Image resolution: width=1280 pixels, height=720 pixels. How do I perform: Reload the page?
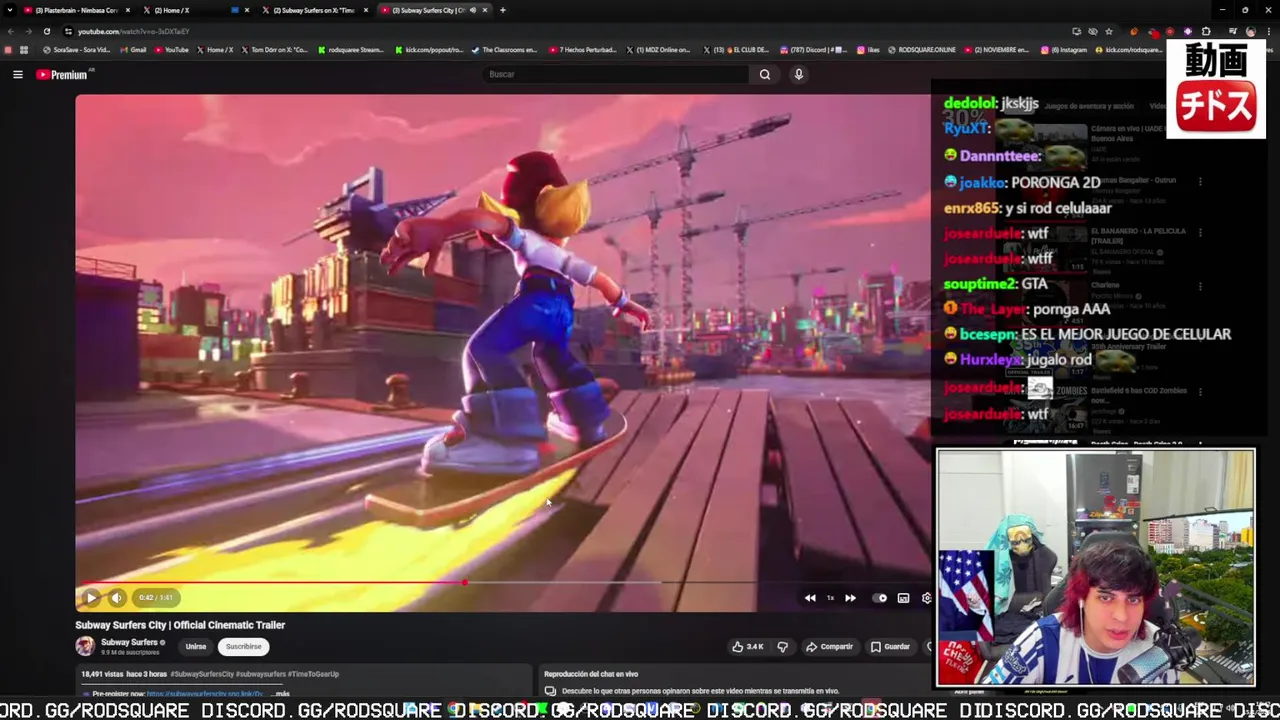(46, 31)
